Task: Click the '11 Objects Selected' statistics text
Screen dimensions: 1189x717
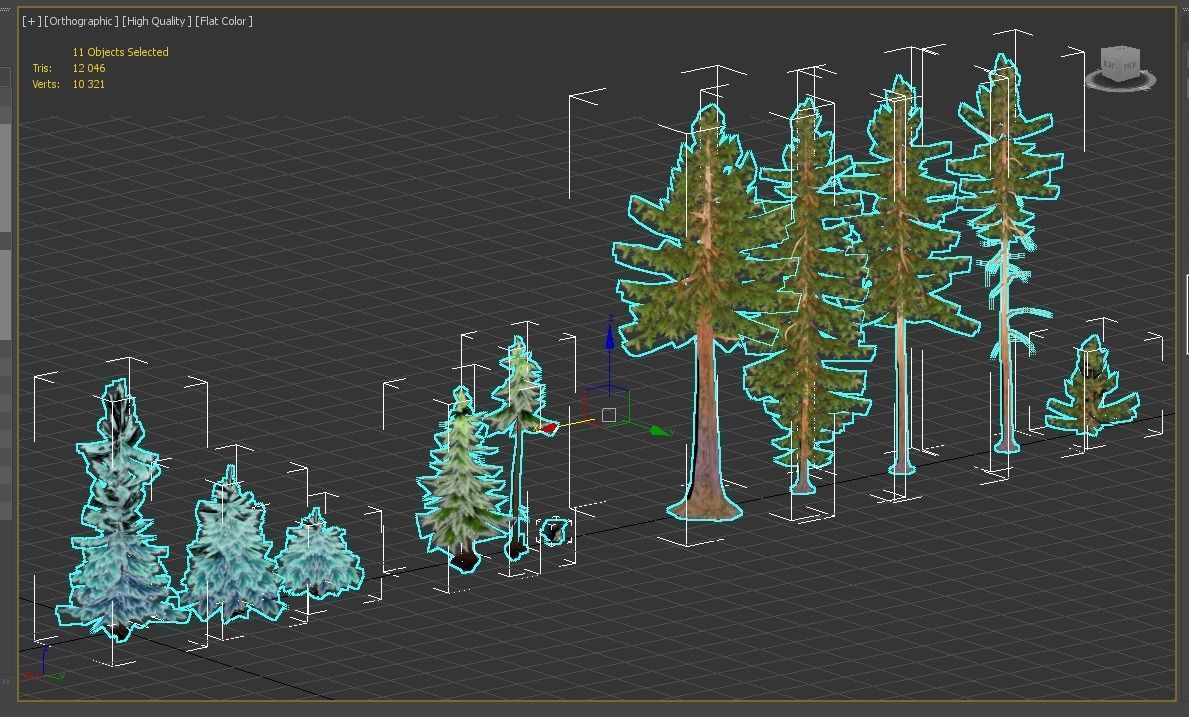Action: [121, 52]
